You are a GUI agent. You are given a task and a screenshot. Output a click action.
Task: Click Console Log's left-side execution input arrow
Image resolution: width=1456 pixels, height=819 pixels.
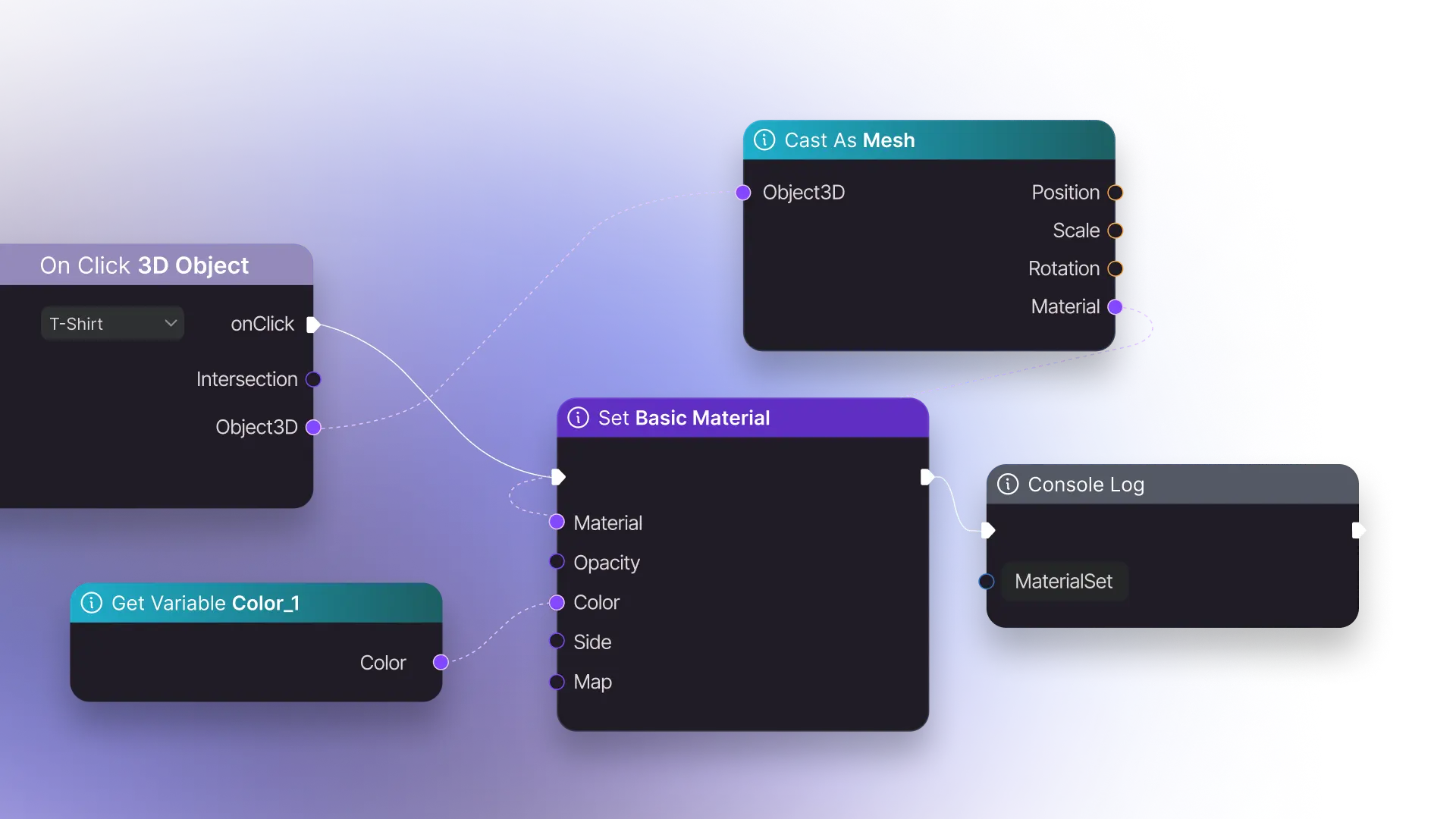coord(987,530)
